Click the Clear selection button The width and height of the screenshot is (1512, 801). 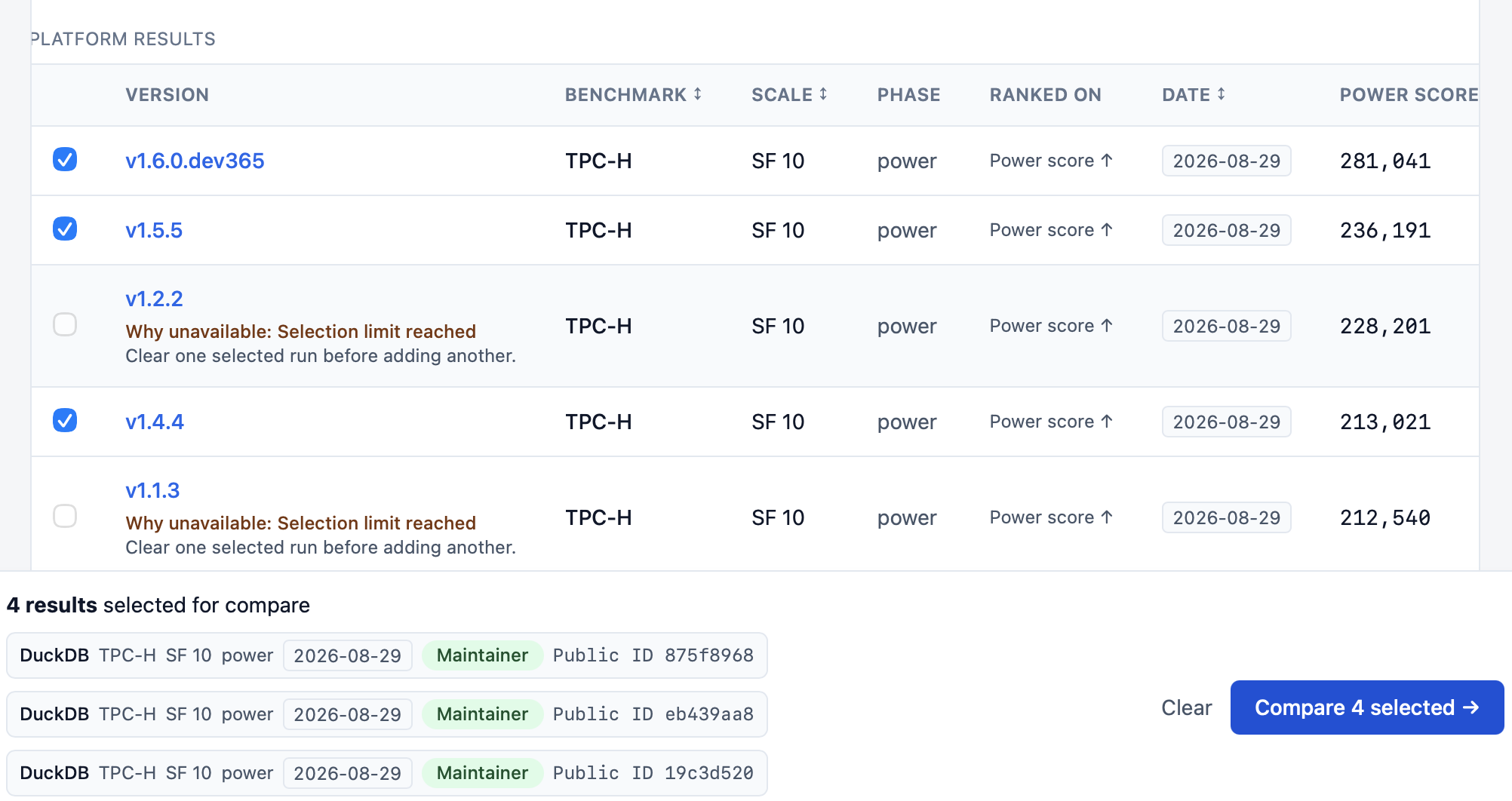pyautogui.click(x=1186, y=707)
